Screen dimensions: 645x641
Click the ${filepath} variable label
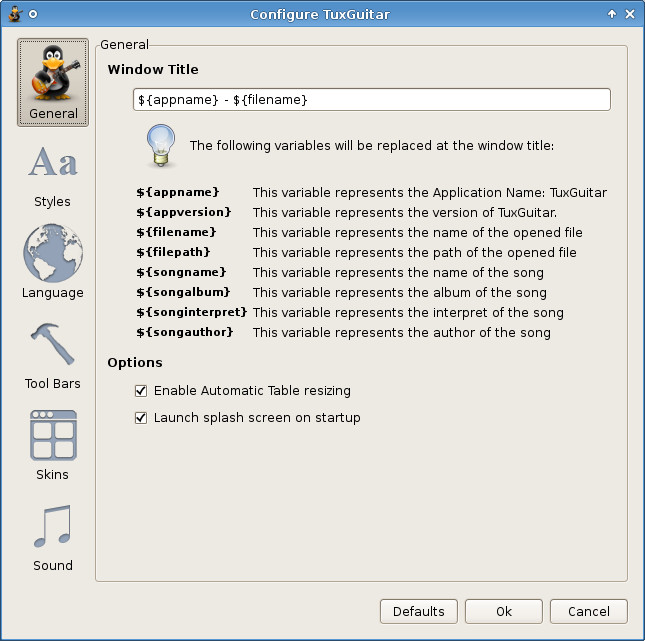click(x=173, y=252)
